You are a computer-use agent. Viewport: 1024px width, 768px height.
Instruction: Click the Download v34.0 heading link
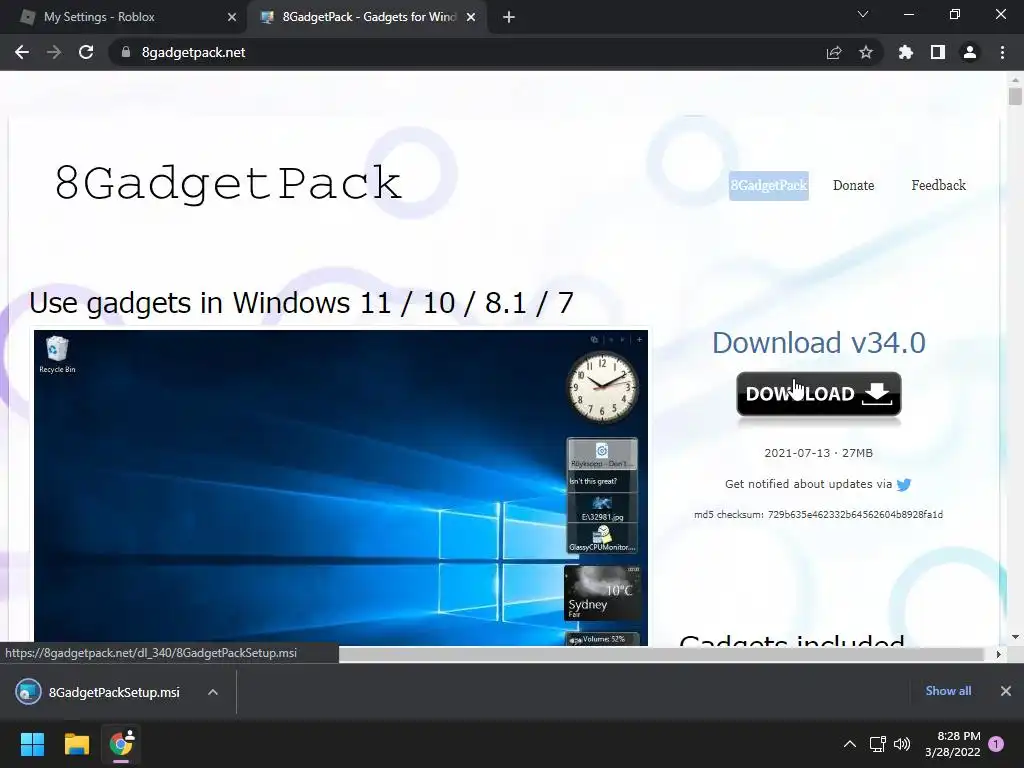[818, 343]
